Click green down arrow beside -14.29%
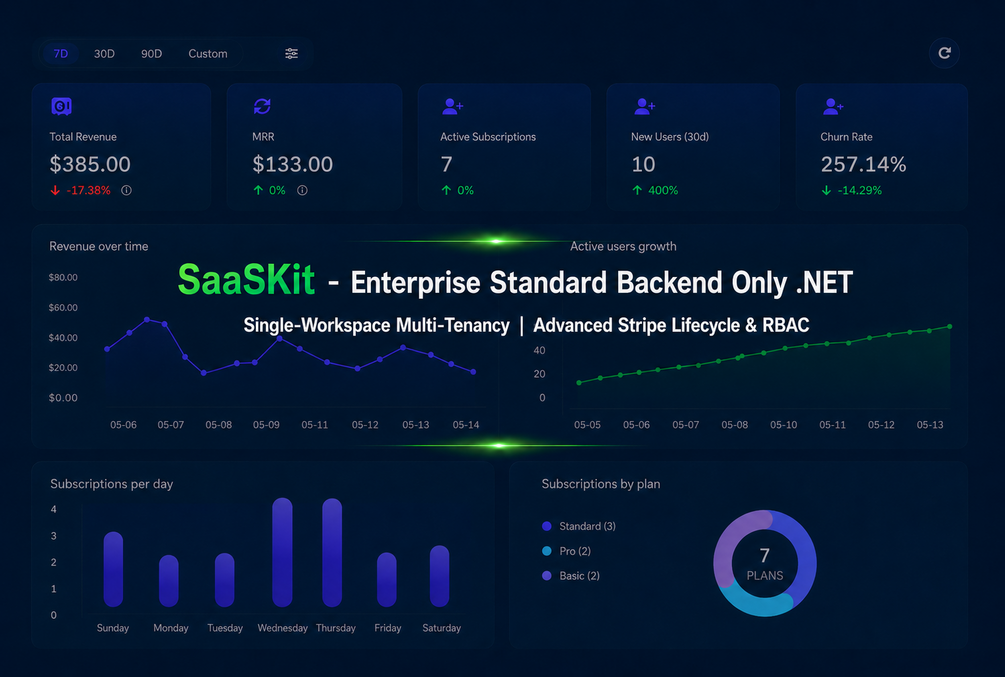Image resolution: width=1005 pixels, height=677 pixels. [826, 190]
